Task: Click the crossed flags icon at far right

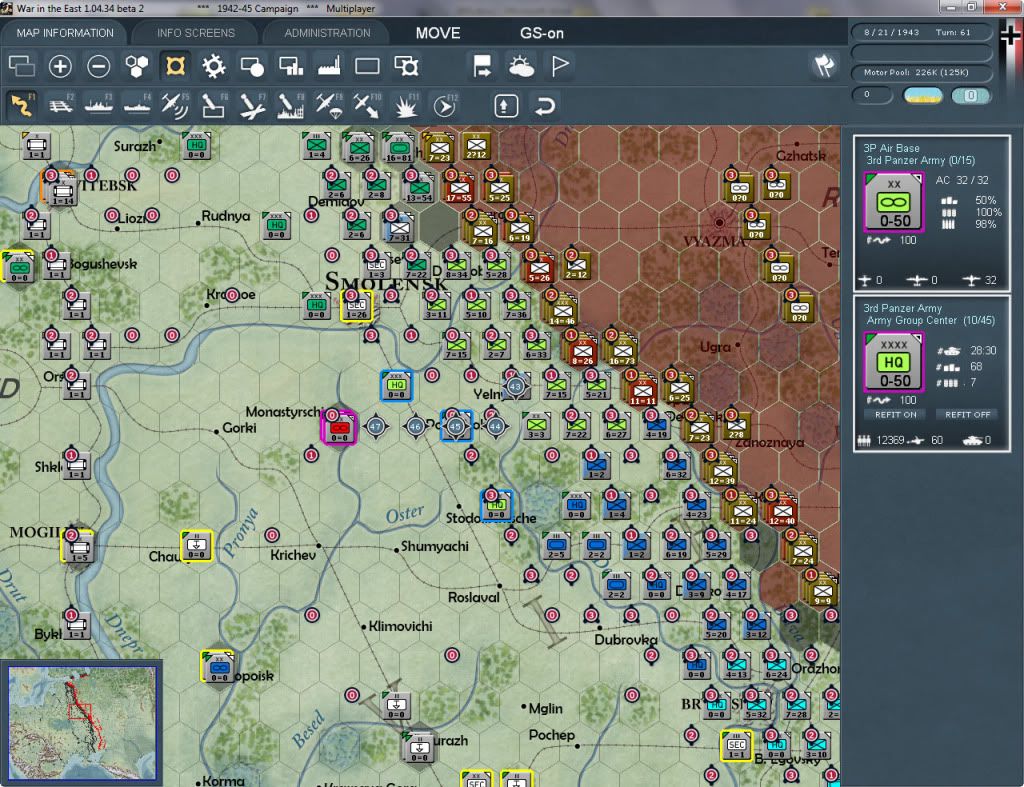Action: pyautogui.click(x=824, y=65)
